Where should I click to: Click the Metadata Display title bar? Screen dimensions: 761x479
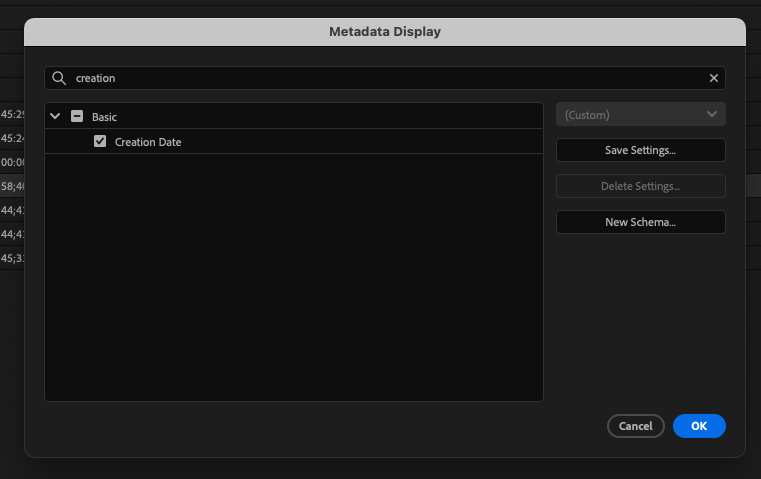tap(385, 32)
